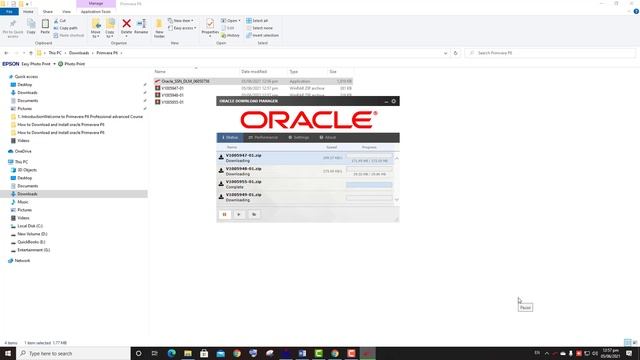Switch to the View ribbon tab
Screen dimensions: 640x360
(x=66, y=11)
